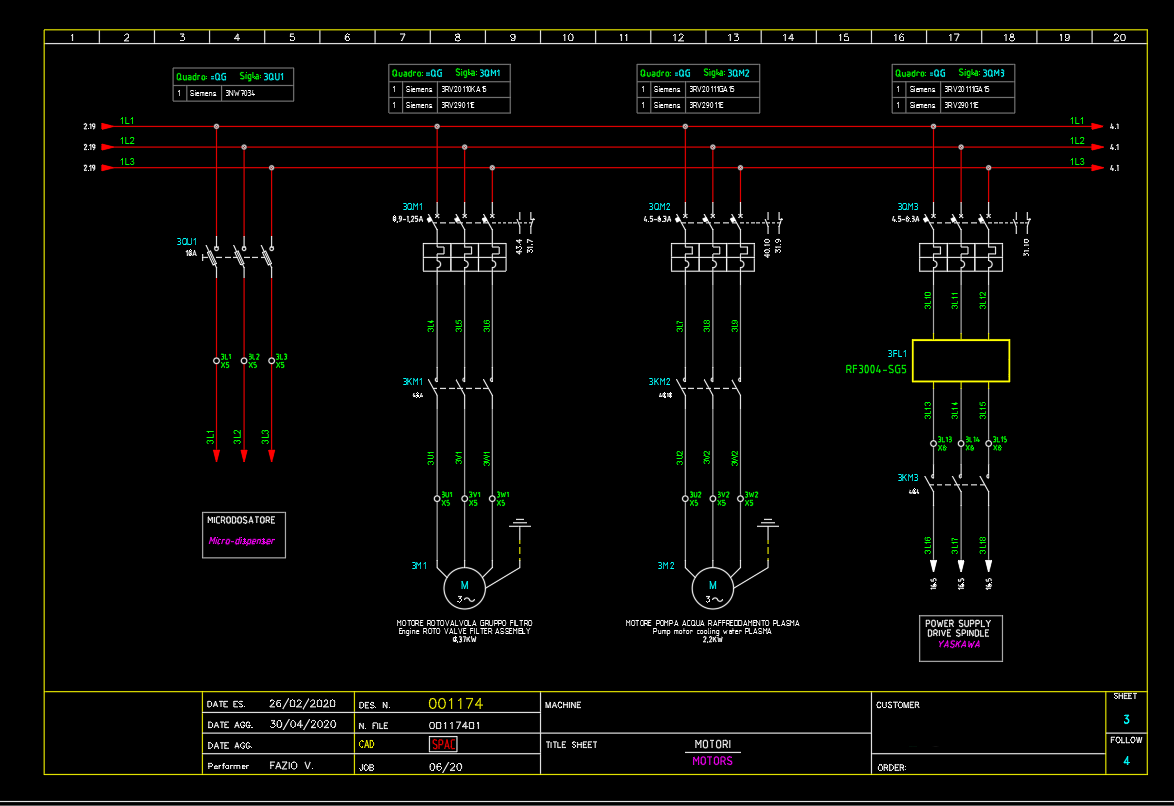Select the ground symbol beside motor 3M1
This screenshot has width=1174, height=806.
pos(520,524)
